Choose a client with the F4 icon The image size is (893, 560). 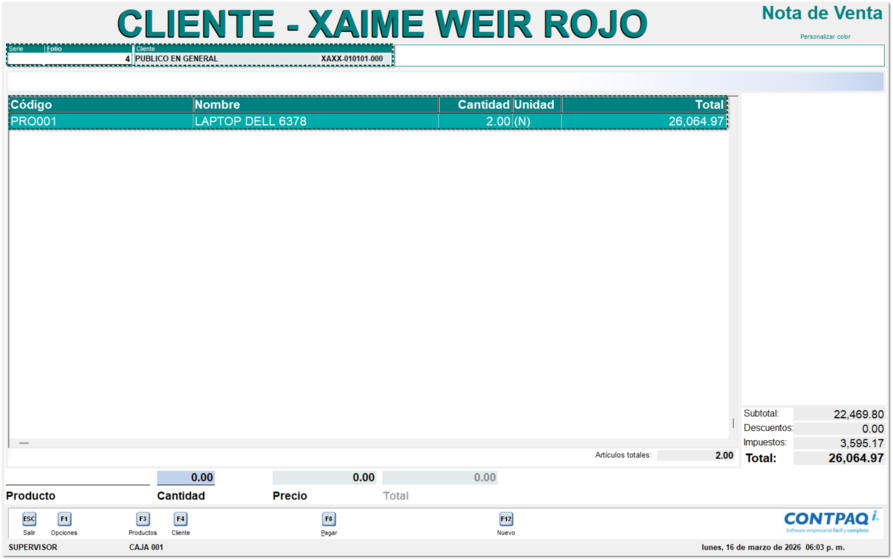tap(180, 519)
